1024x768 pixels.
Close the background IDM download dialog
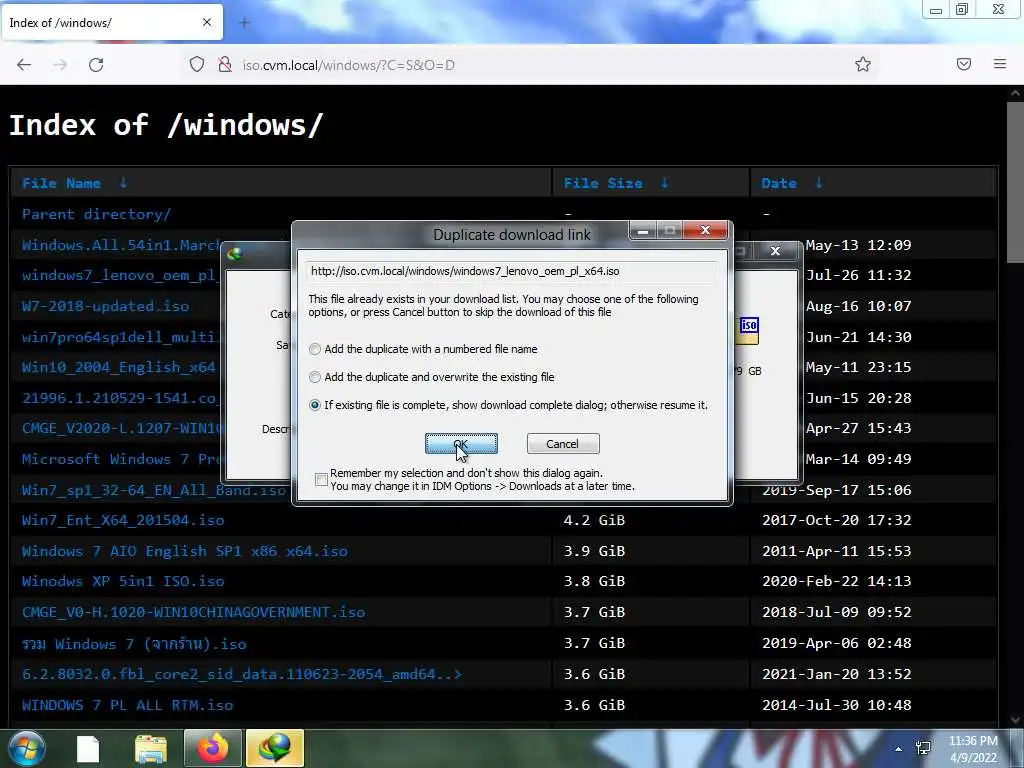[x=775, y=251]
